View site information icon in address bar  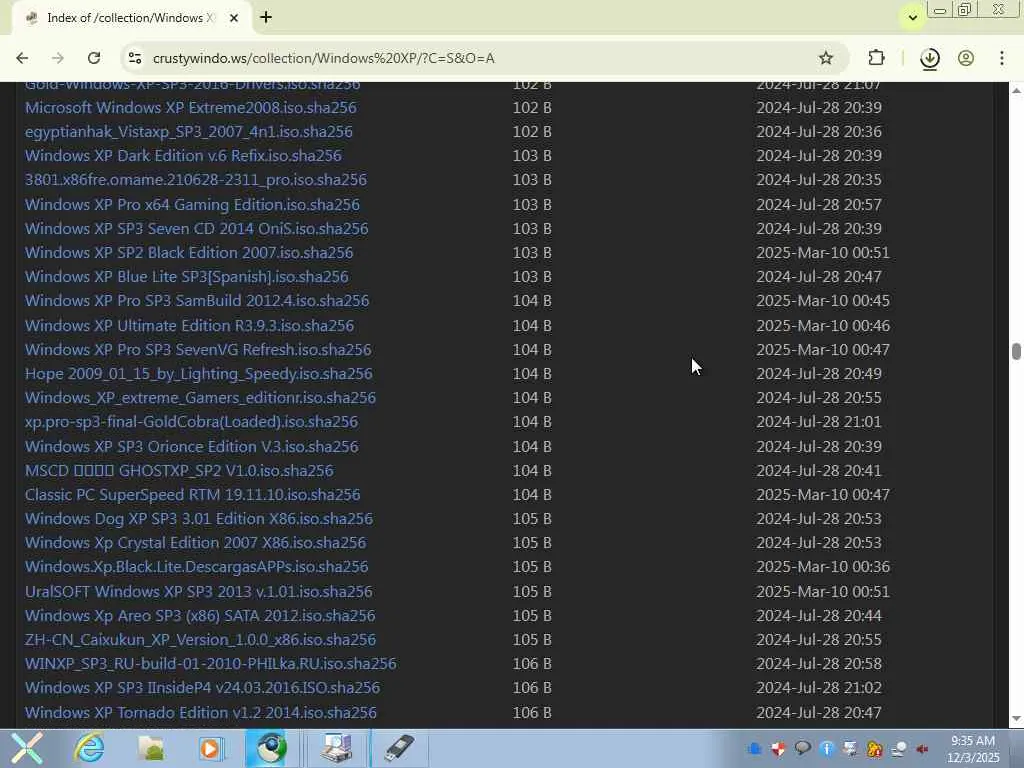pyautogui.click(x=135, y=58)
